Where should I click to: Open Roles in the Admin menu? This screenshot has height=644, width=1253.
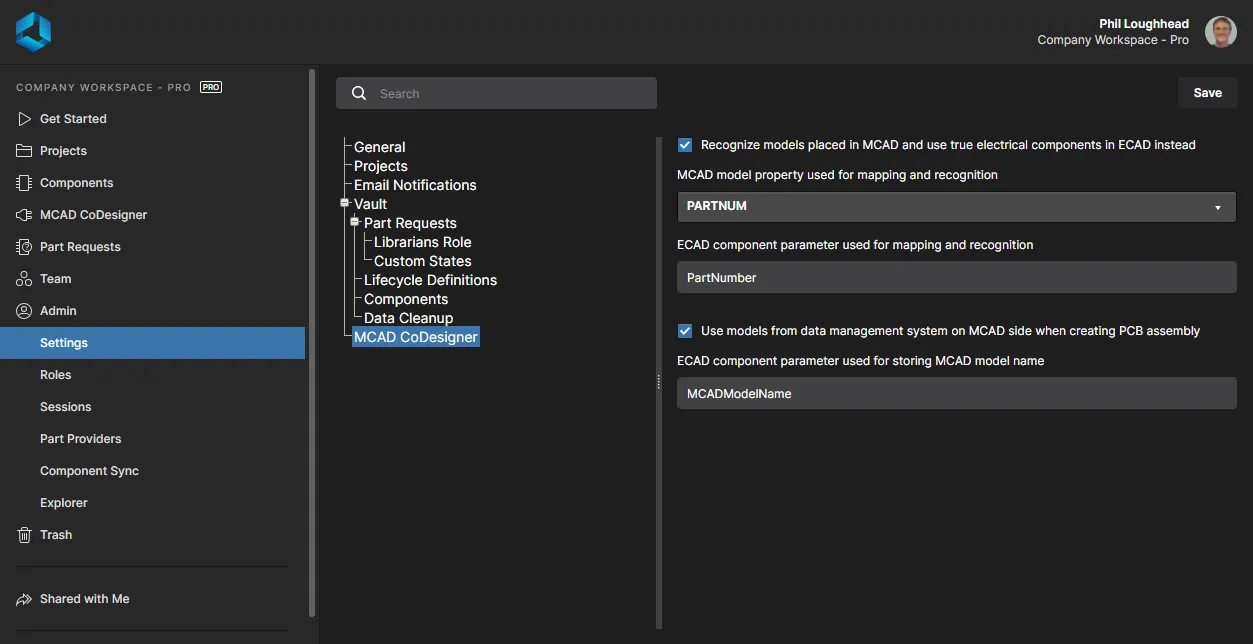(56, 375)
